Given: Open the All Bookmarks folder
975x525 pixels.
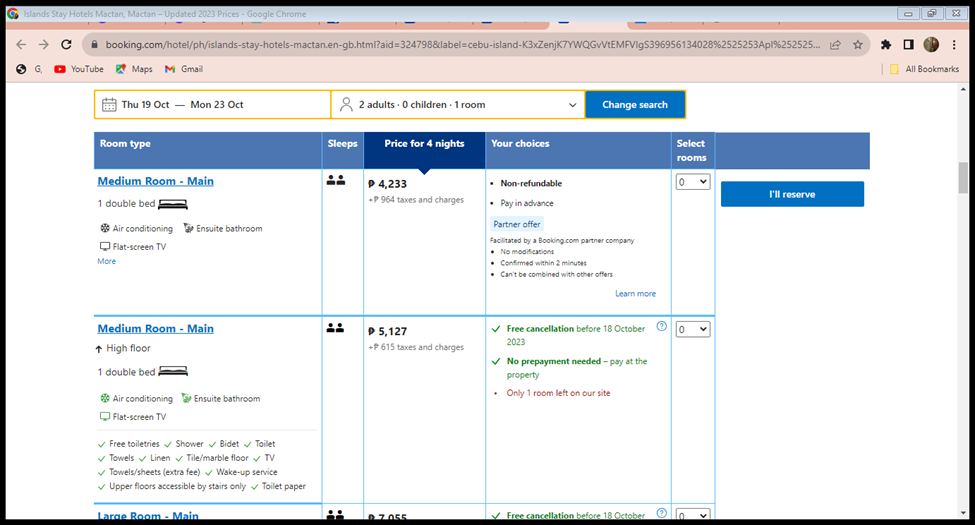Looking at the screenshot, I should click(x=925, y=69).
